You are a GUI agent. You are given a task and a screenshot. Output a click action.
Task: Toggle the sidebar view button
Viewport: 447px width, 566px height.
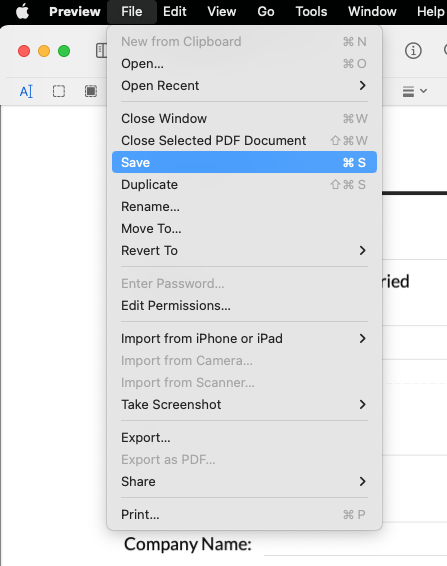(x=101, y=51)
